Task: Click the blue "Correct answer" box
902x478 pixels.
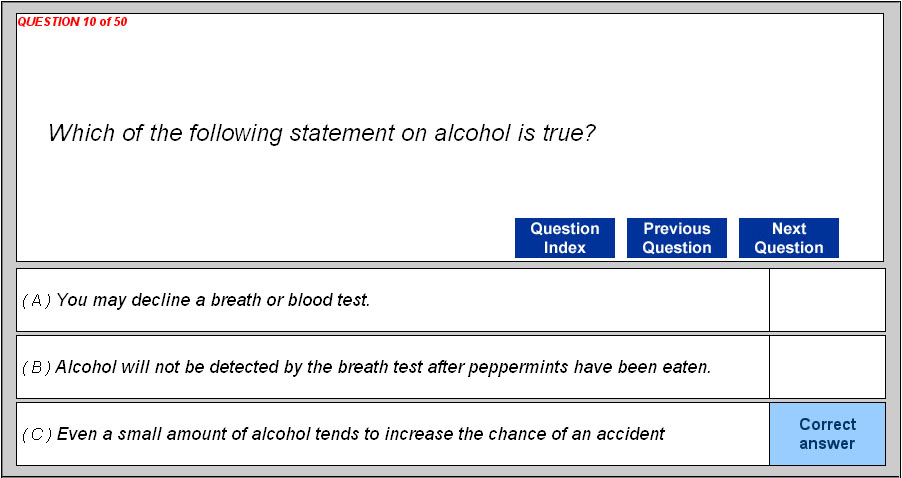Action: [x=827, y=434]
